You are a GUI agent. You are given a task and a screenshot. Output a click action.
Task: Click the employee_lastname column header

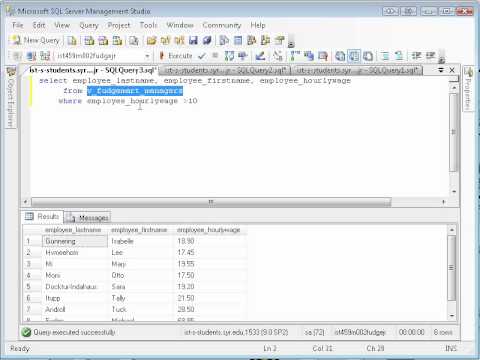(73, 230)
